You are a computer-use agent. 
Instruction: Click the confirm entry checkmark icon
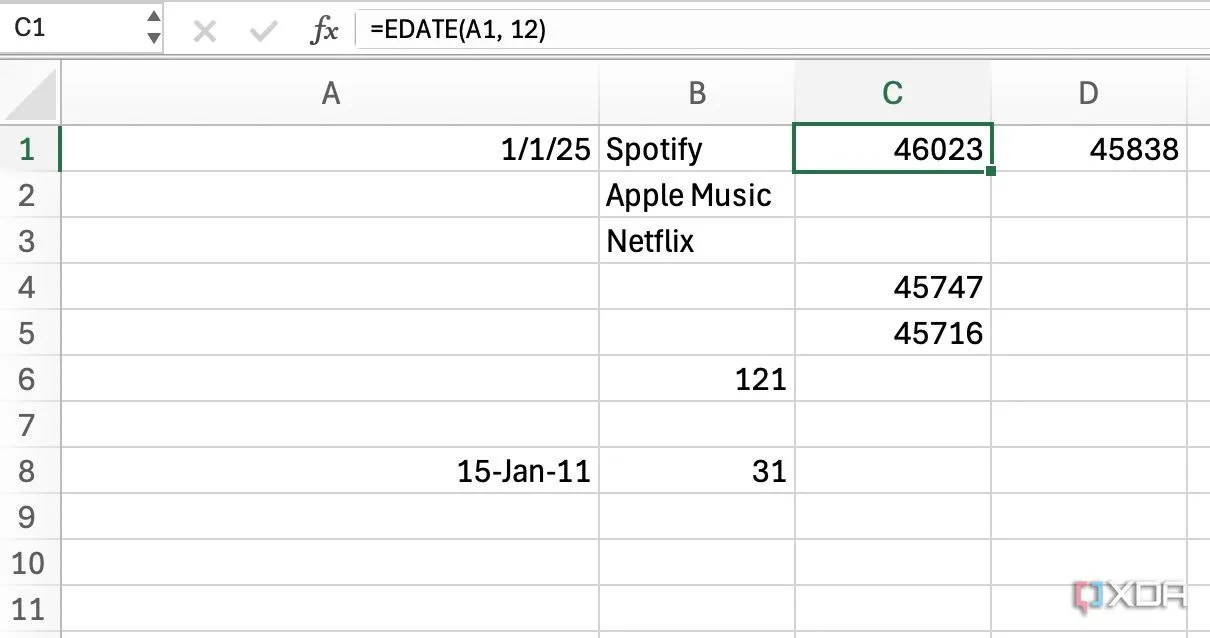264,31
